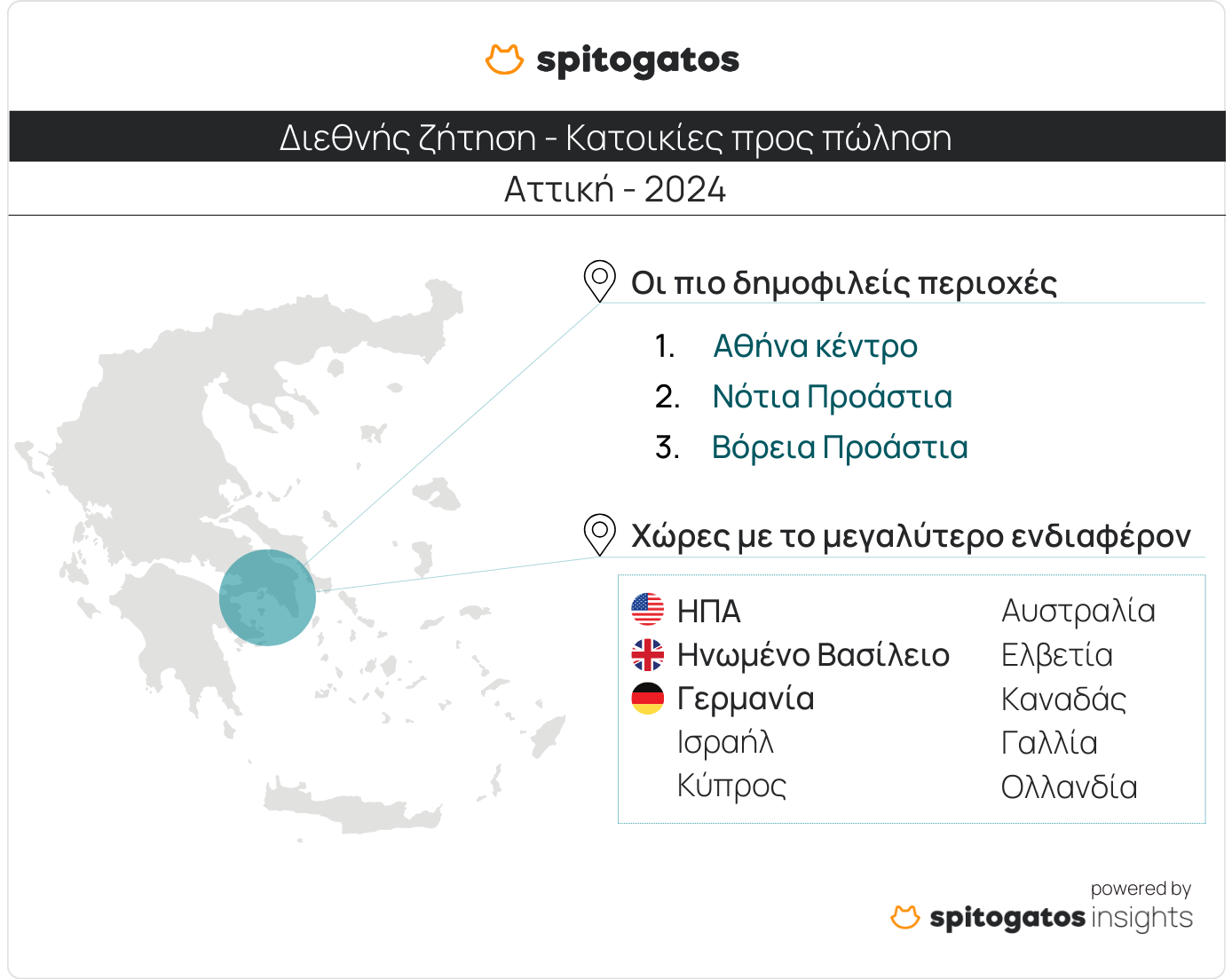The image size is (1232, 980).
Task: Click the spitogatos cat logo icon
Action: click(504, 59)
